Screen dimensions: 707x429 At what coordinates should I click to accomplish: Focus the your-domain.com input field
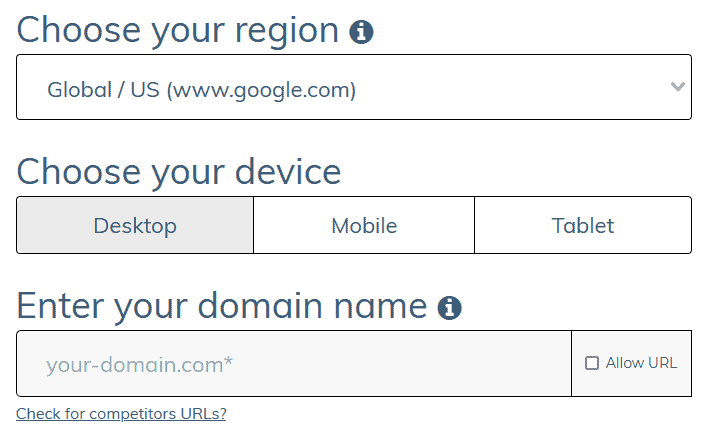(x=293, y=364)
